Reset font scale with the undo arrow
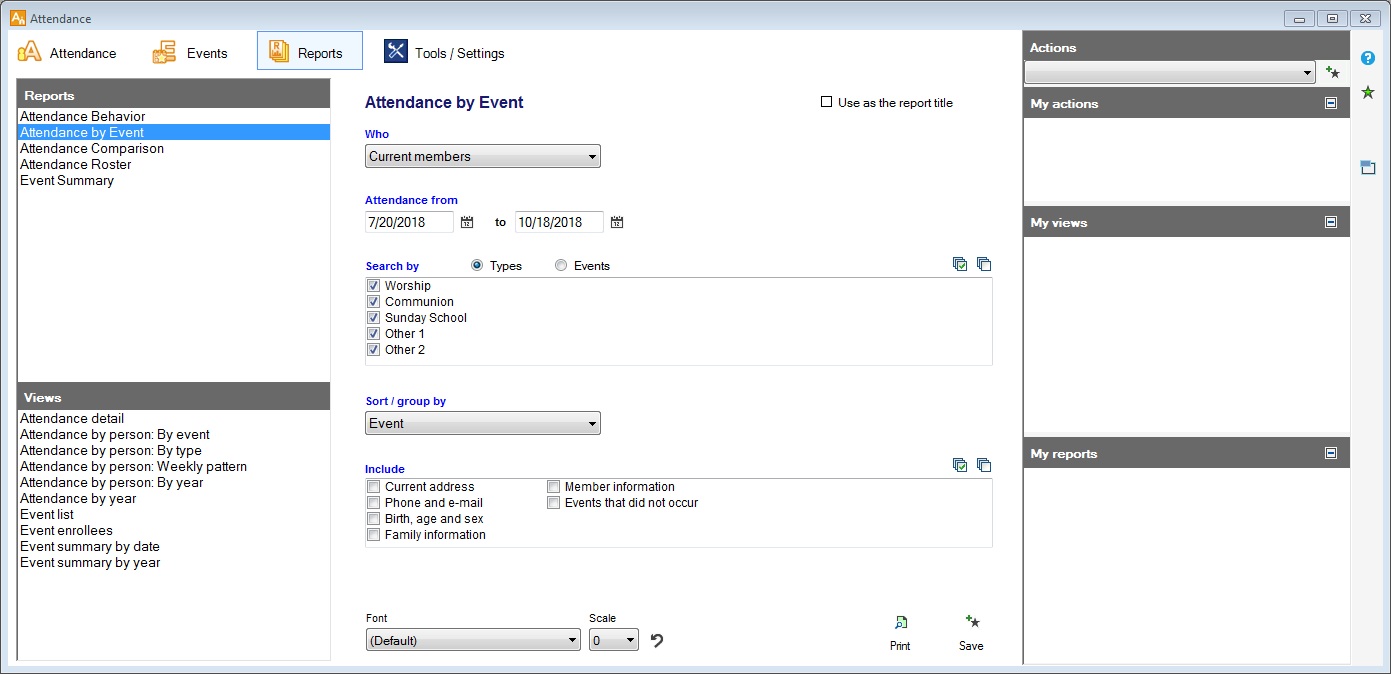 pos(657,640)
